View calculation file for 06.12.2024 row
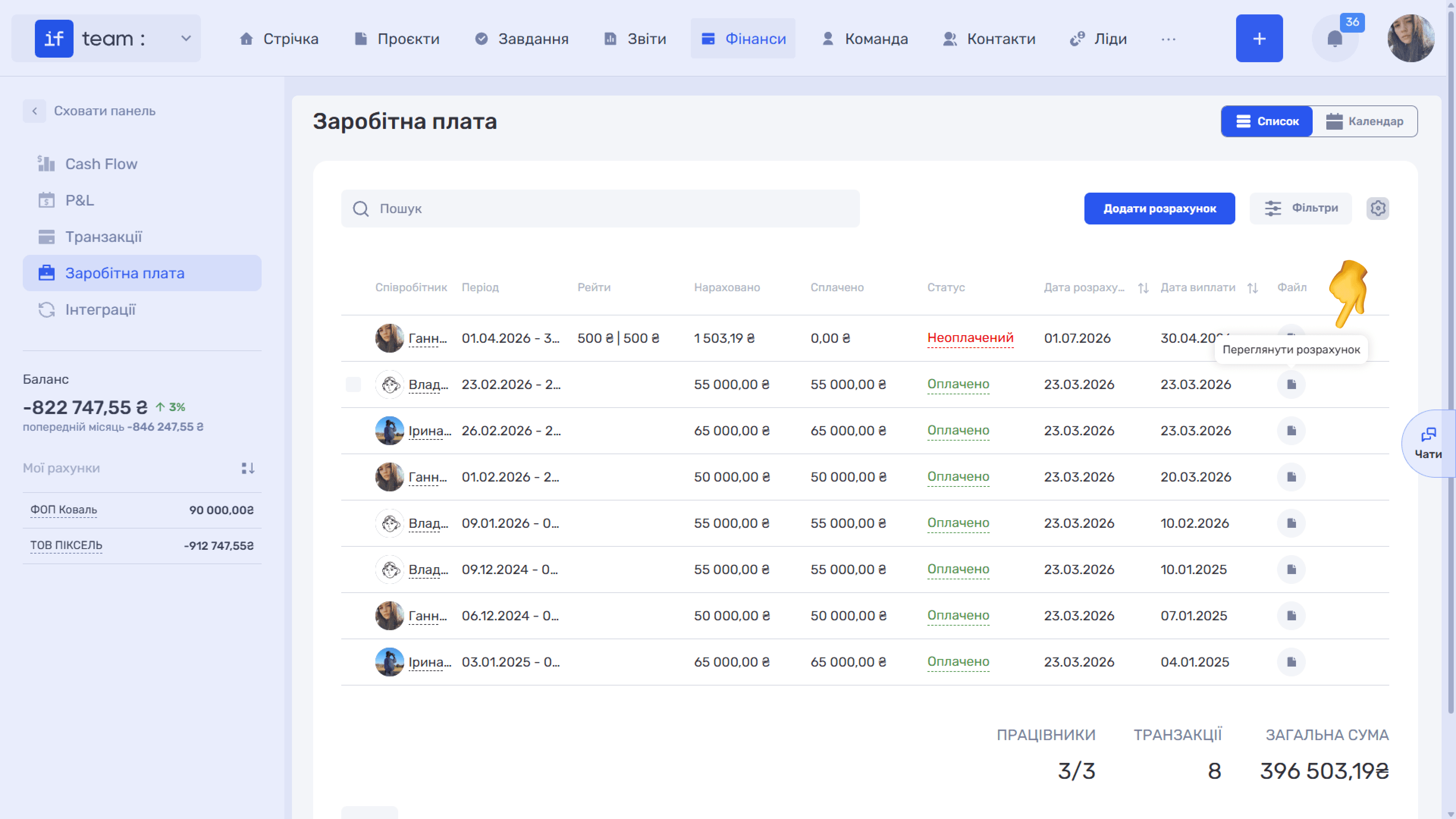This screenshot has height=819, width=1456. [x=1291, y=616]
